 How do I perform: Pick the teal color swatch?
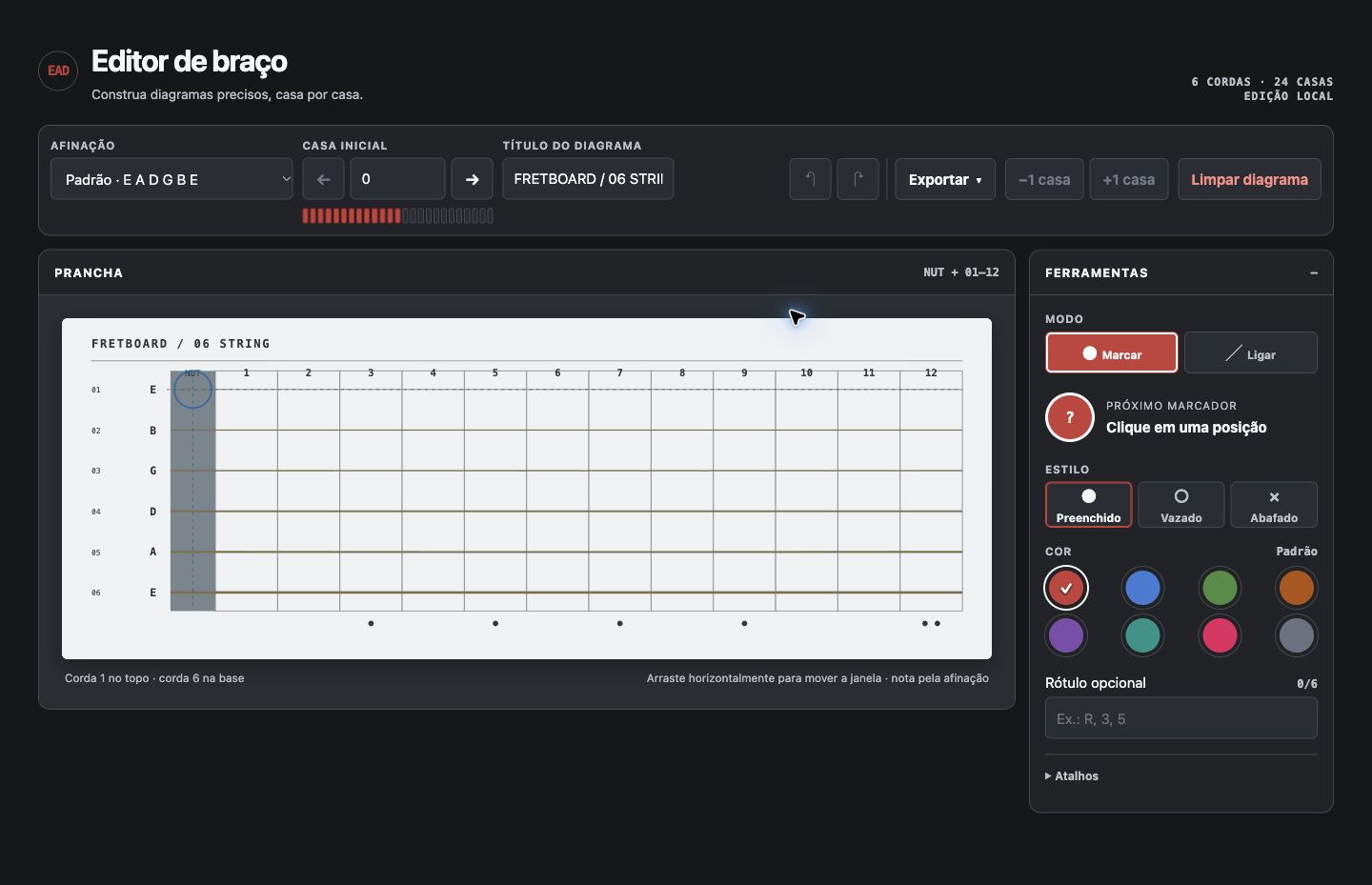[x=1142, y=635]
